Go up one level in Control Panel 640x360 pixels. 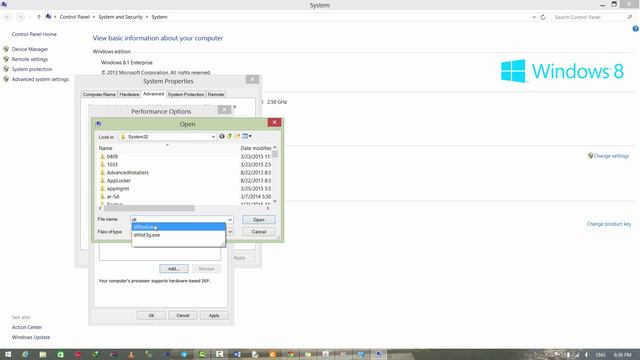pos(39,17)
